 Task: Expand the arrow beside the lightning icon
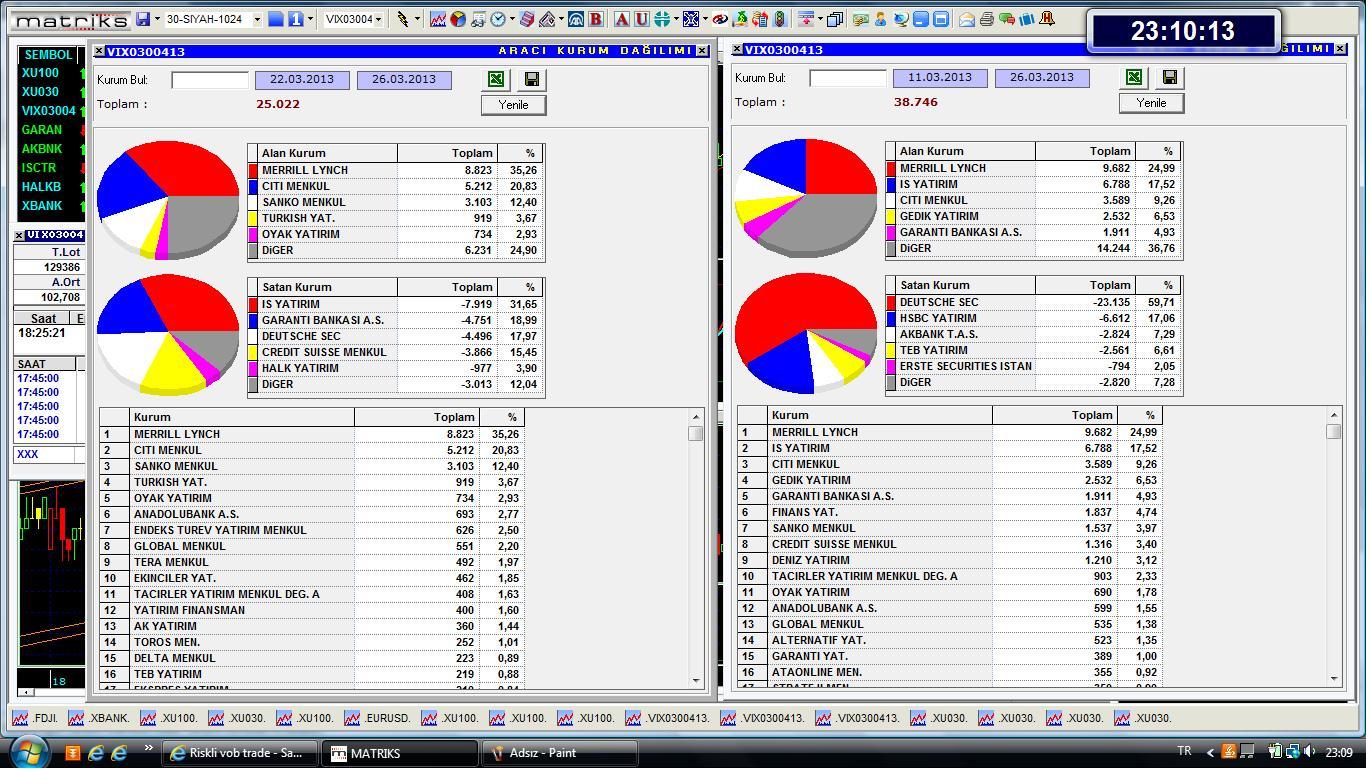pyautogui.click(x=417, y=19)
